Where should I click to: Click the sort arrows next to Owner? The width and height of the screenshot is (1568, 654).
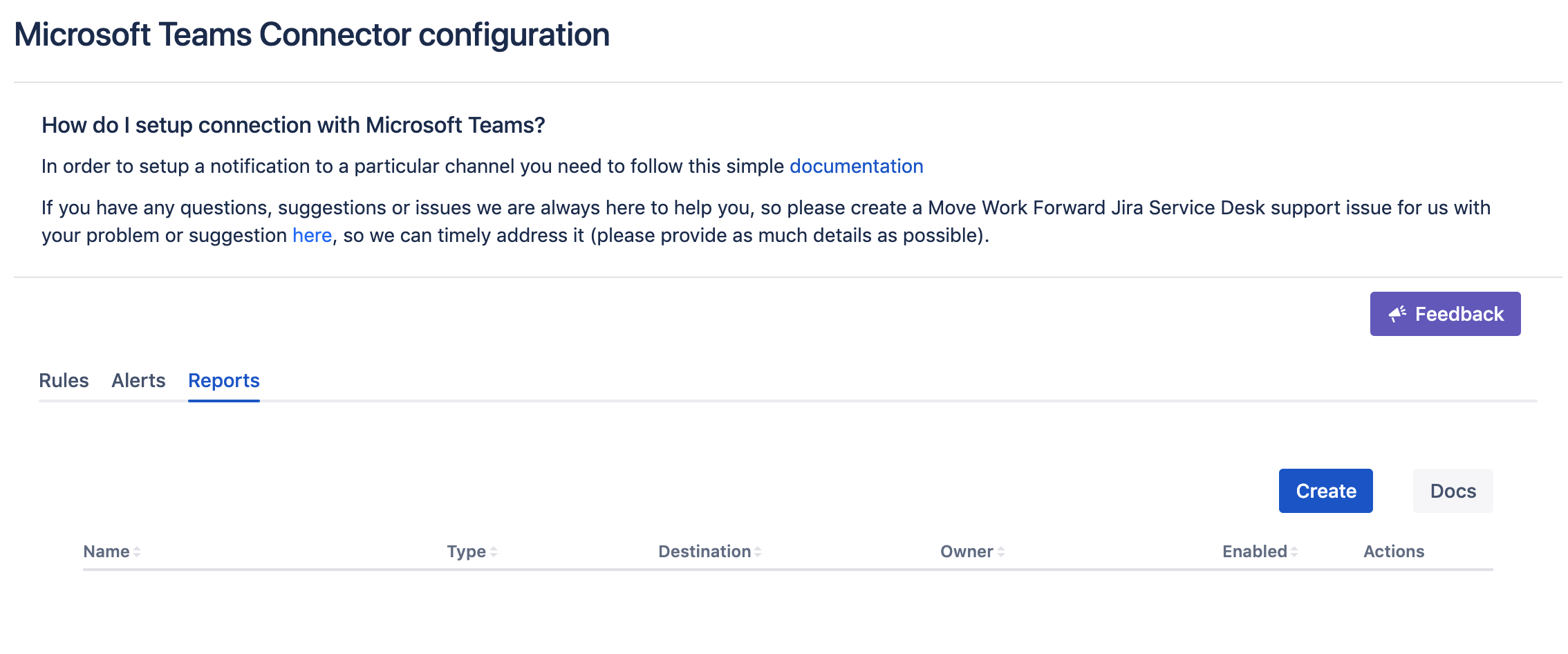click(1001, 552)
